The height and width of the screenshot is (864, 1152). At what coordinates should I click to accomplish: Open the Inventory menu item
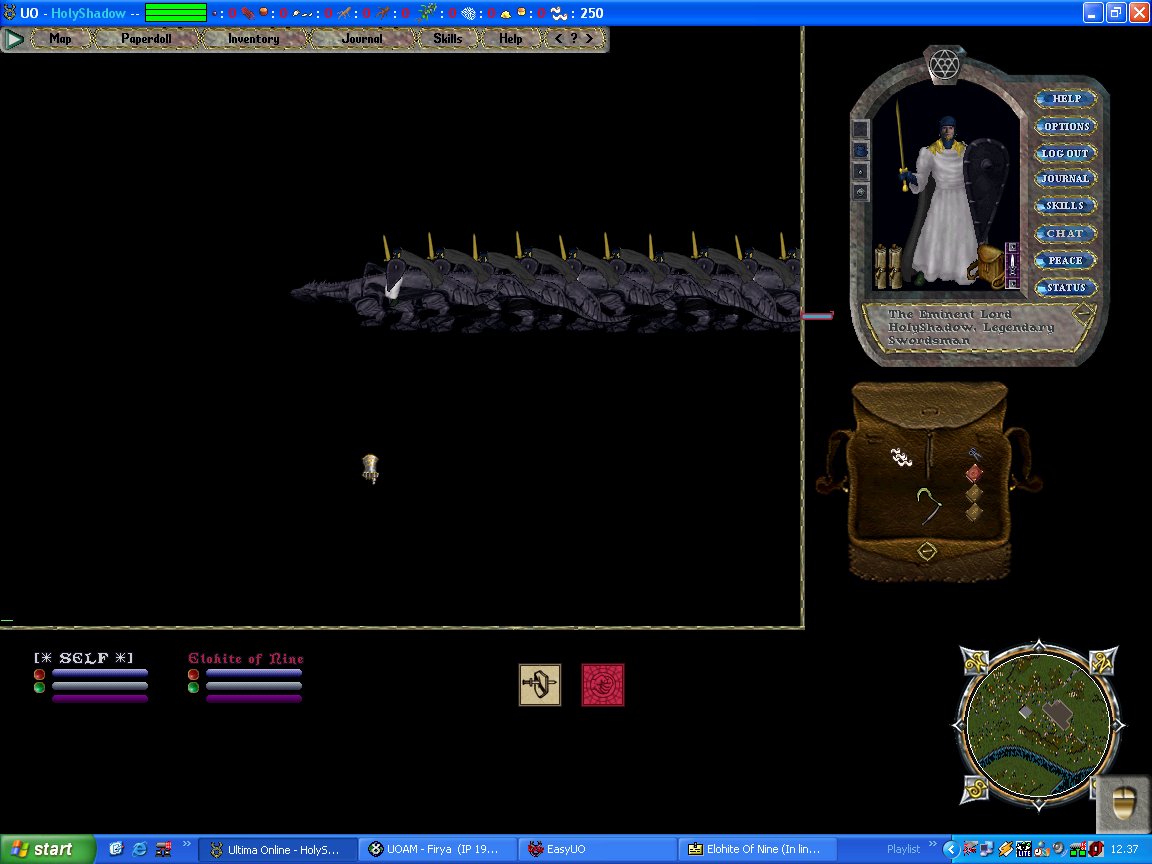pyautogui.click(x=253, y=39)
